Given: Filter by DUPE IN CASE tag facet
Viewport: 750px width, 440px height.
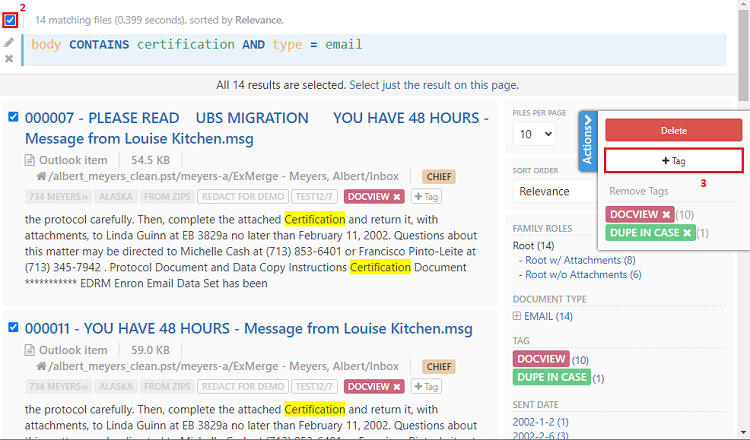Looking at the screenshot, I should 551,377.
